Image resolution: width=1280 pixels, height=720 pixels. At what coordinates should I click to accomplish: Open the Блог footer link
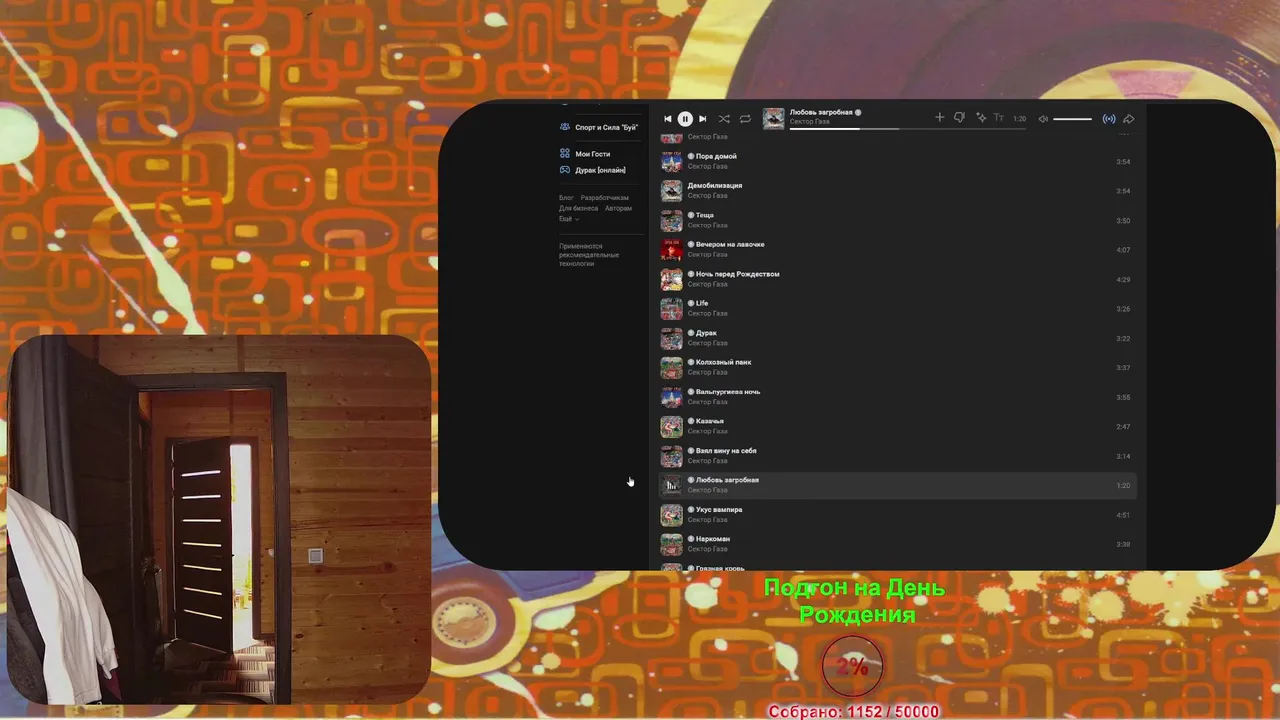tap(566, 198)
